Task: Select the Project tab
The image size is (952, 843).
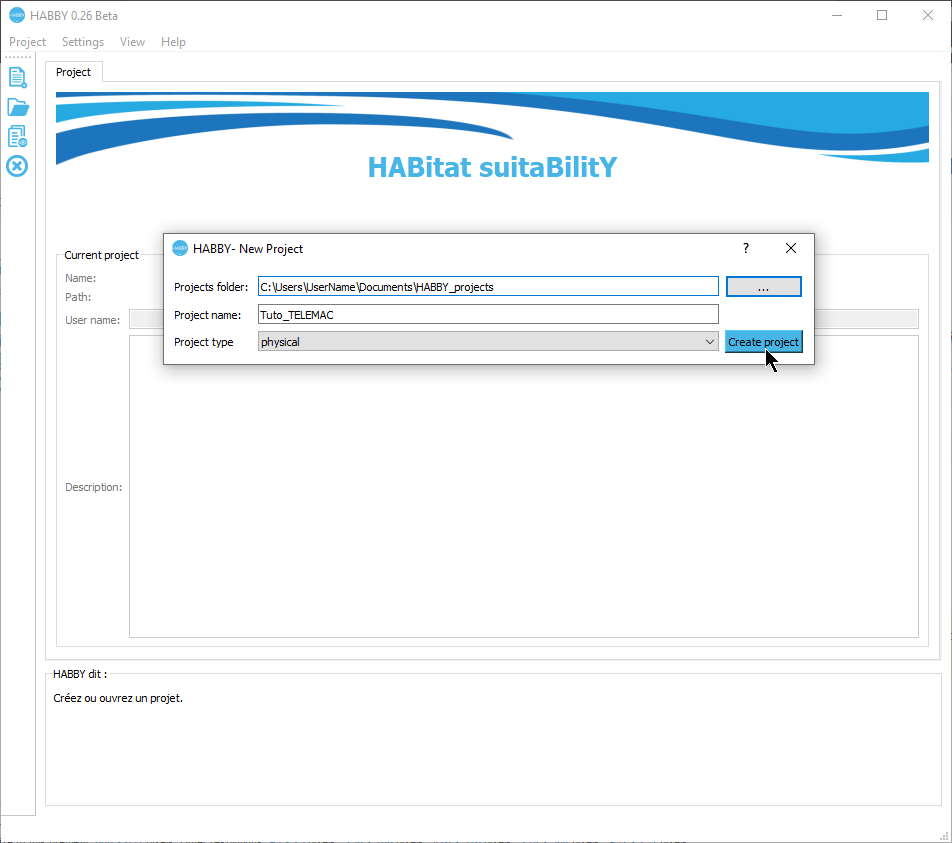Action: pyautogui.click(x=73, y=72)
